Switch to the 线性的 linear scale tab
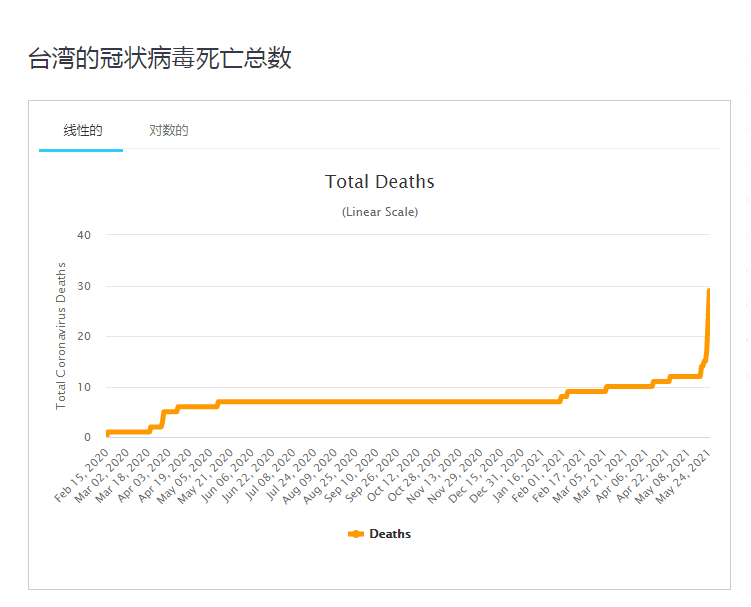The height and width of the screenshot is (607, 751). tap(82, 130)
